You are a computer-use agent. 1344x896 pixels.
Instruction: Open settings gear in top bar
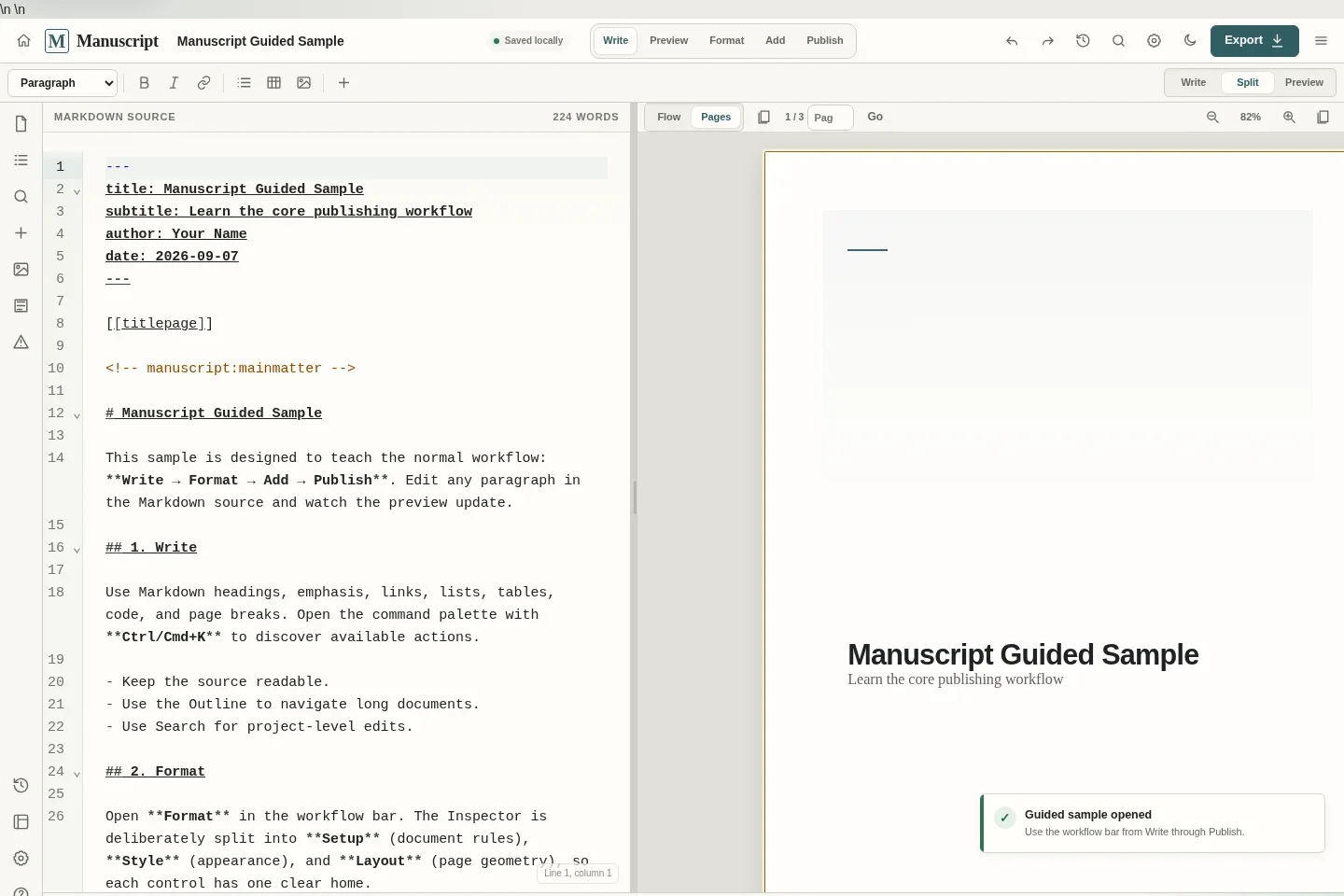(1154, 41)
